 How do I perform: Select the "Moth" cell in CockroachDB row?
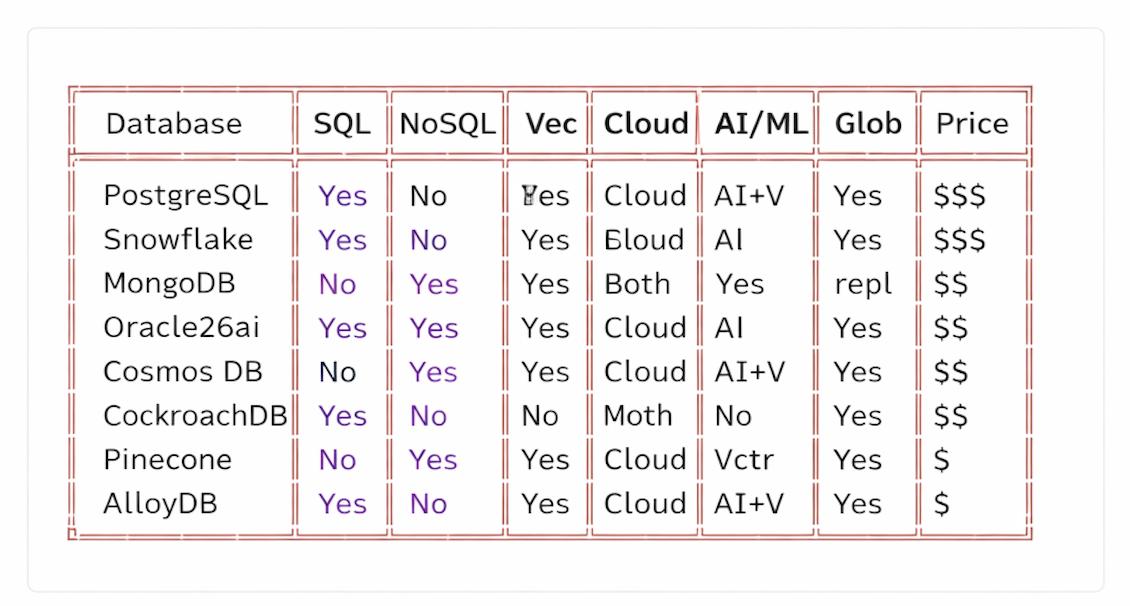pos(638,416)
